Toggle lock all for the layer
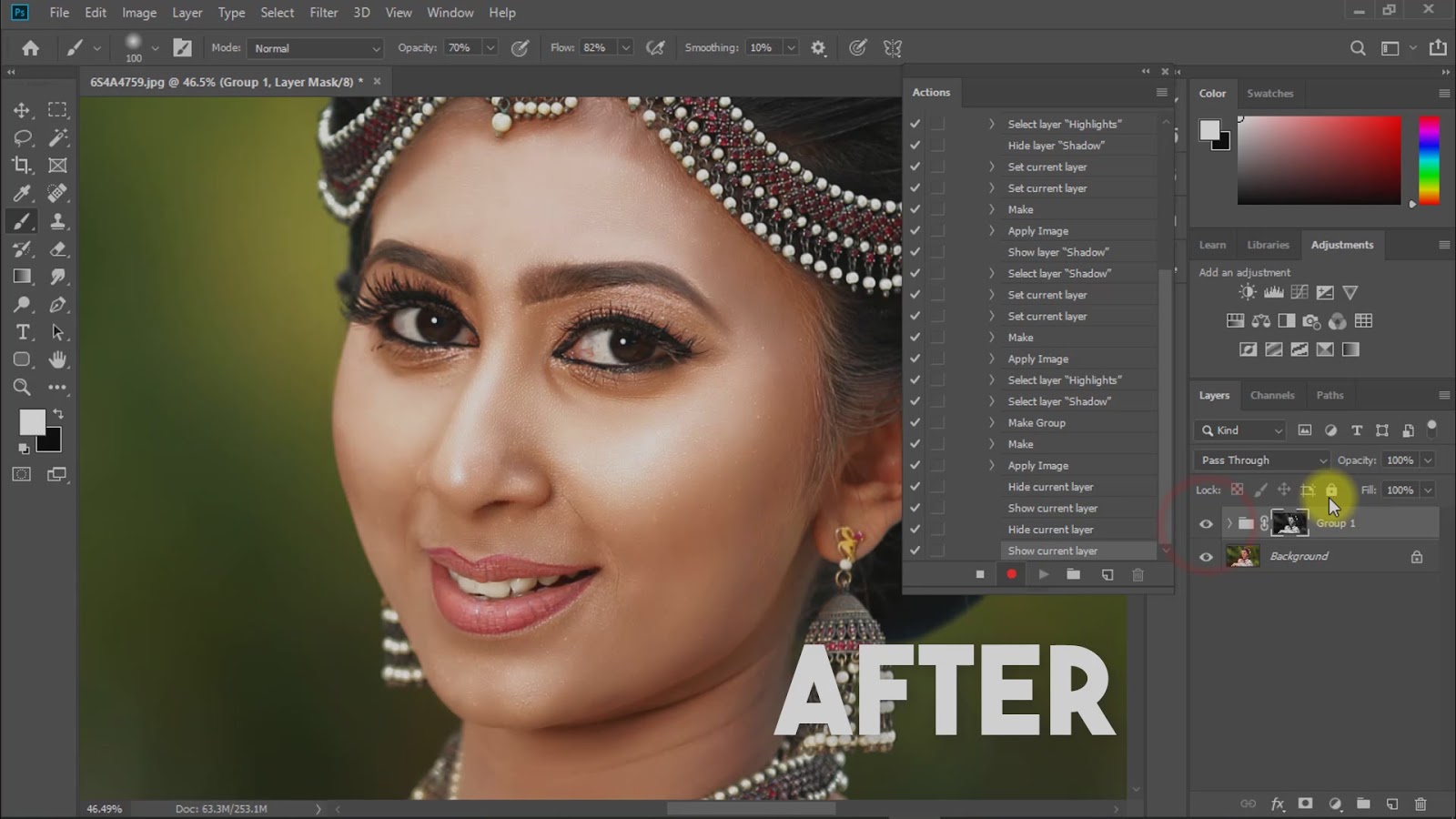This screenshot has width=1456, height=819. click(1331, 490)
